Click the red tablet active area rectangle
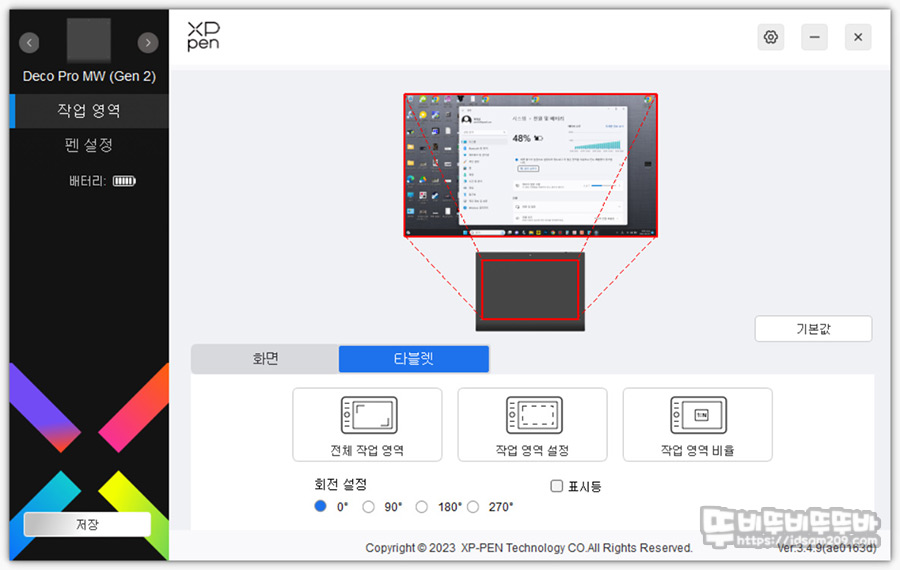900x570 pixels. click(x=530, y=289)
